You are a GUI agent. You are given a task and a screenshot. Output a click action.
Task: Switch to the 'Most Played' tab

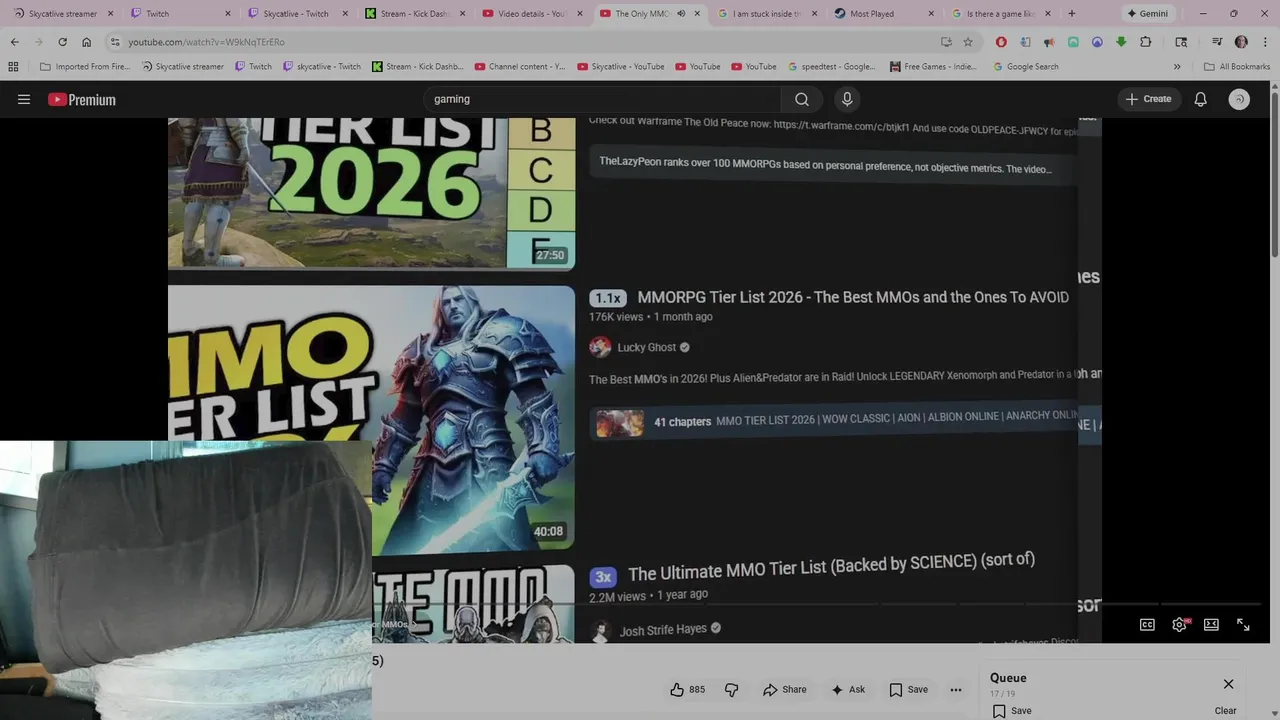coord(882,14)
